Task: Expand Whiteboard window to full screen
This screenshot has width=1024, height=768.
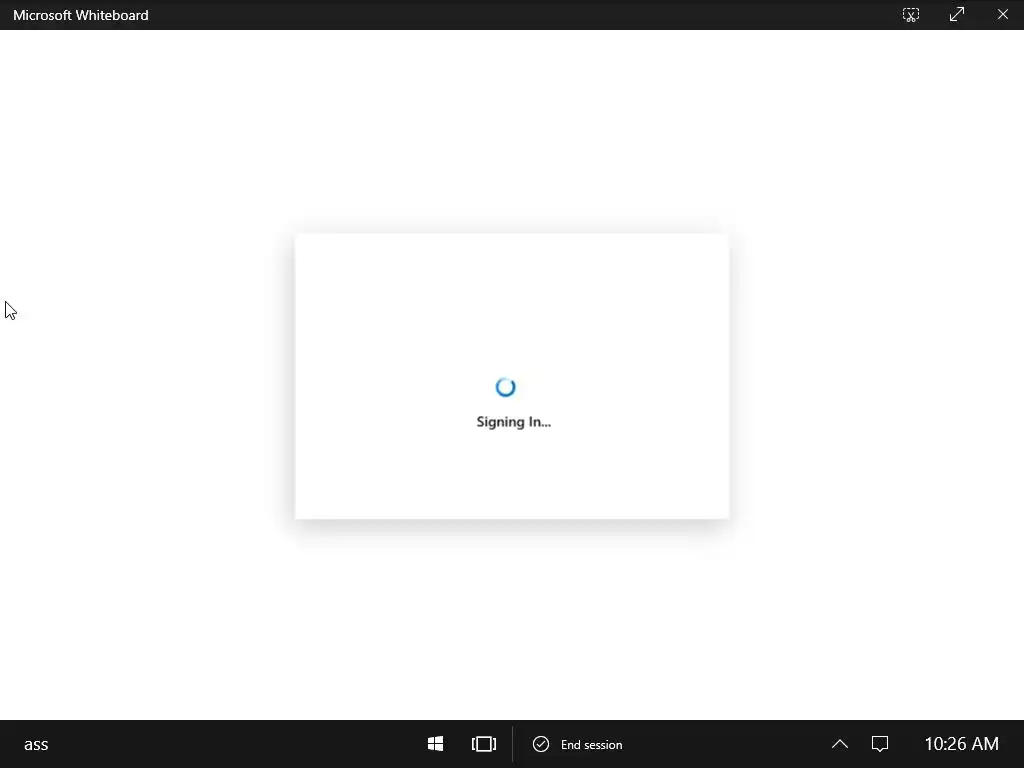Action: point(957,14)
